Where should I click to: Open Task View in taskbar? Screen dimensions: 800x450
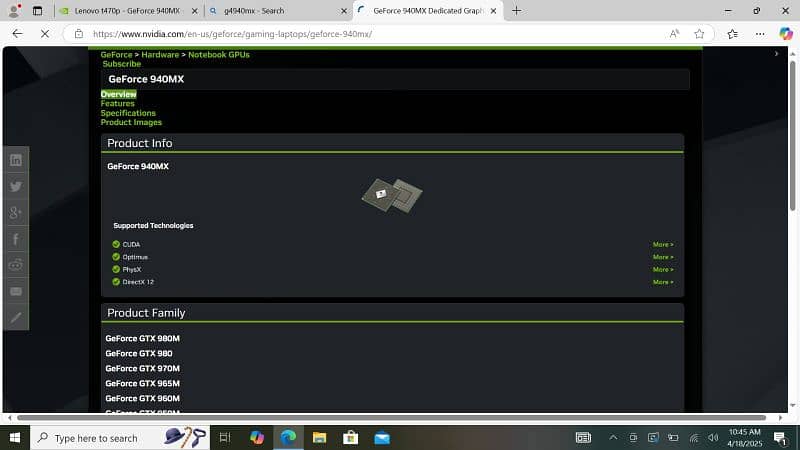tap(224, 438)
